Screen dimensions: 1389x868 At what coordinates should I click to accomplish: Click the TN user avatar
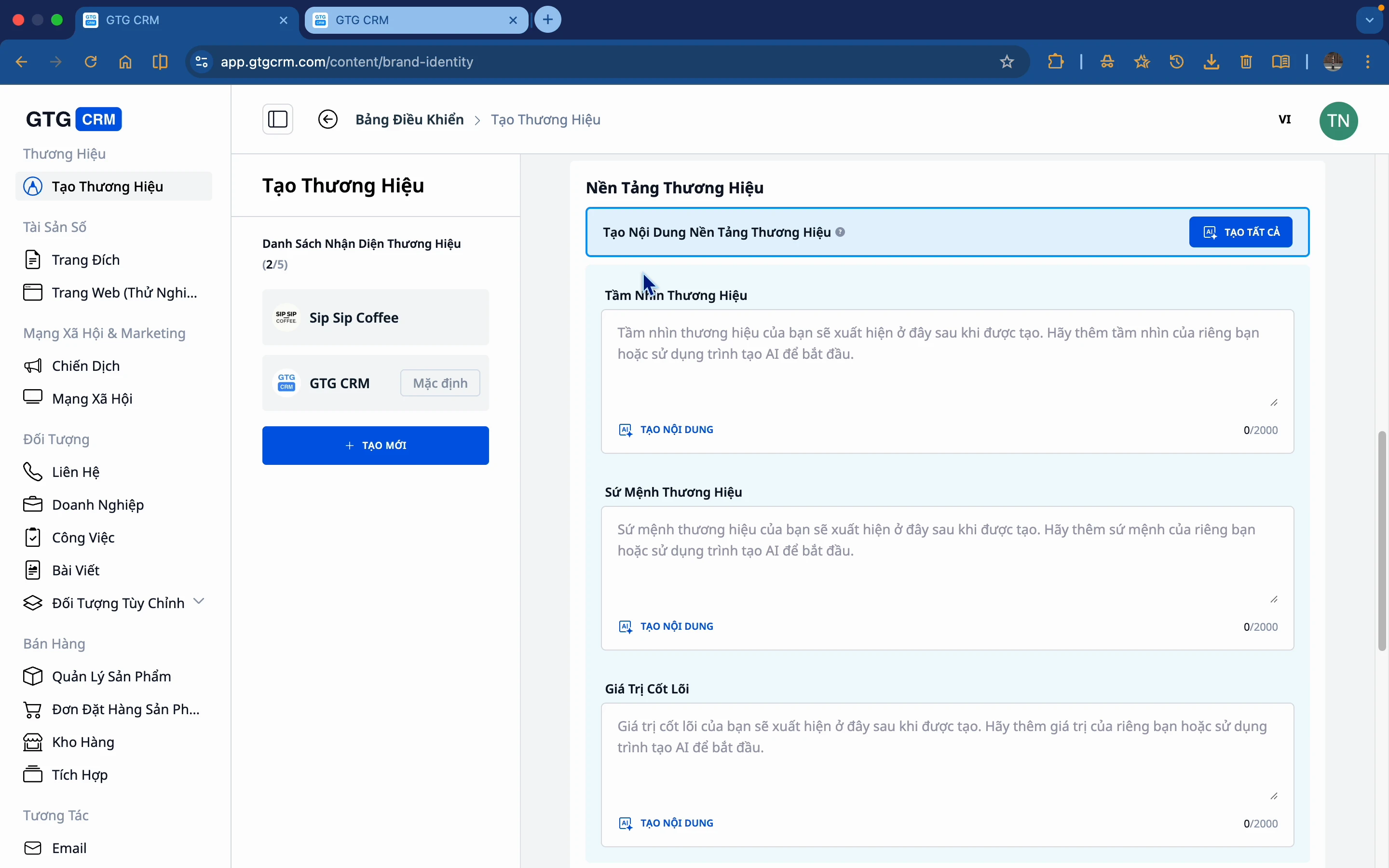[1338, 121]
